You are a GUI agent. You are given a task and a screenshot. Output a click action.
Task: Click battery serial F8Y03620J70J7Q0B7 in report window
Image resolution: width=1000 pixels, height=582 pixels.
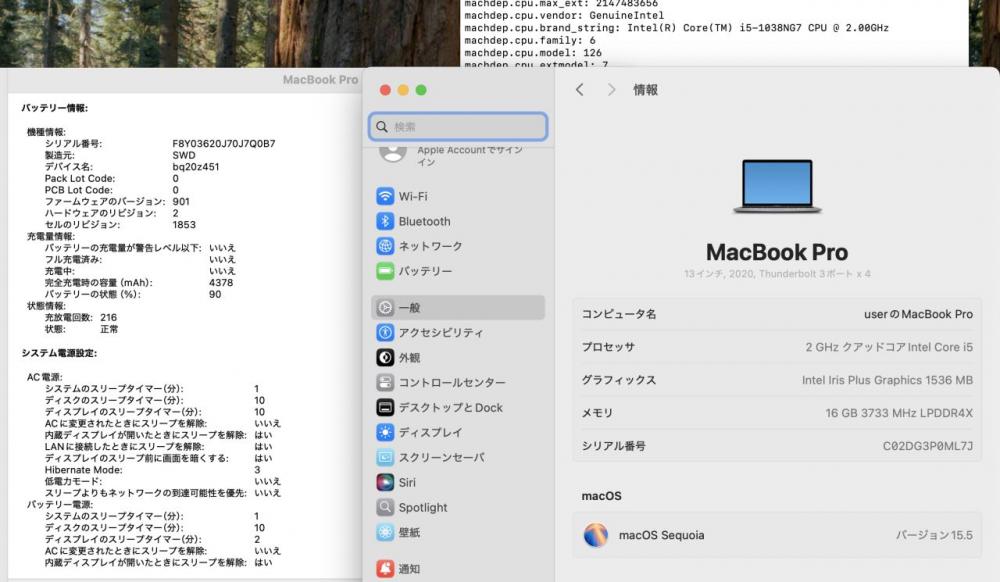(x=224, y=143)
